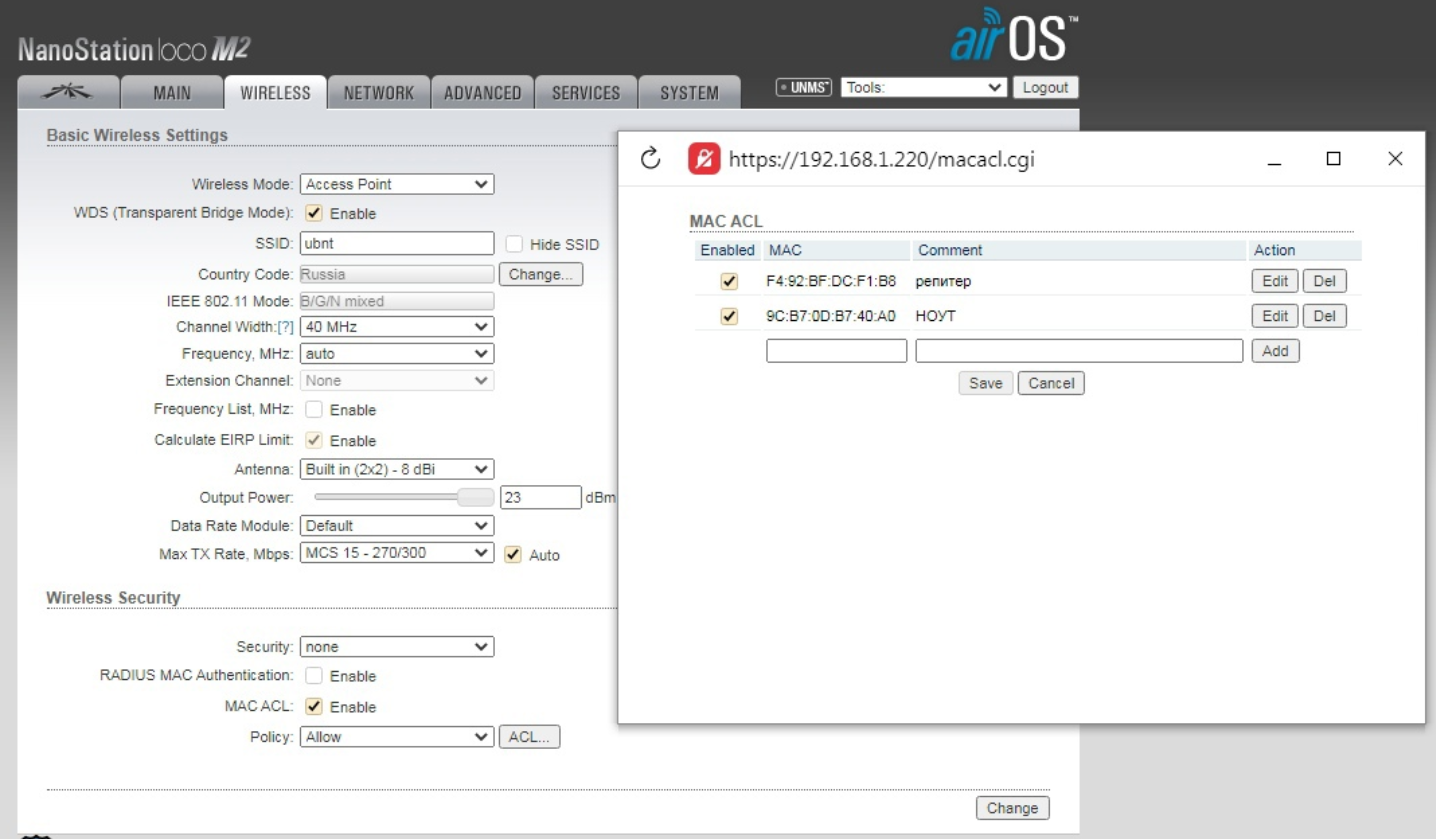Viewport: 1436px width, 839px height.
Task: Open the MAC ACL Policy dropdown
Action: [397, 737]
